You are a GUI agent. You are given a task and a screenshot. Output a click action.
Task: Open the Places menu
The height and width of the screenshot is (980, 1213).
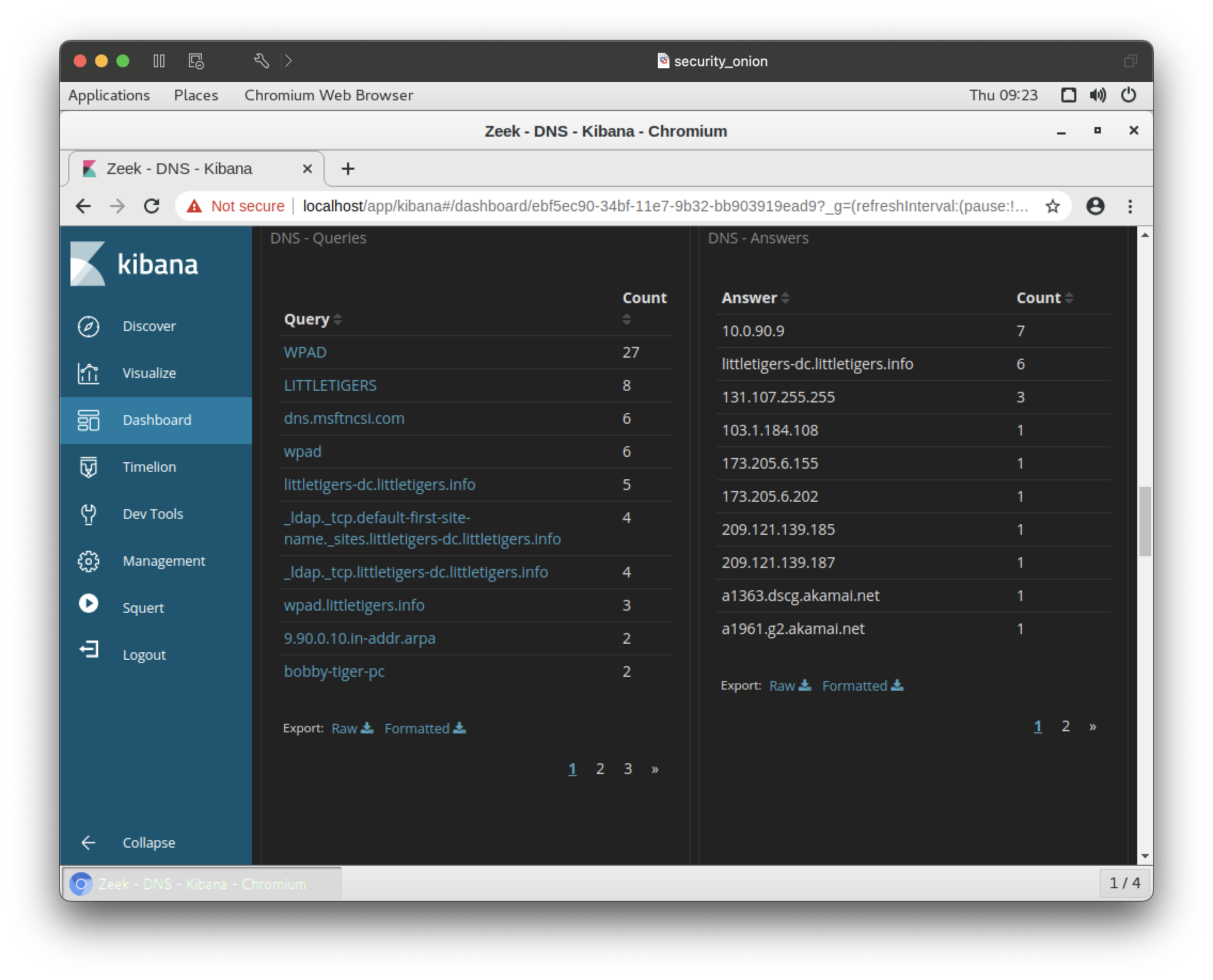coord(196,95)
